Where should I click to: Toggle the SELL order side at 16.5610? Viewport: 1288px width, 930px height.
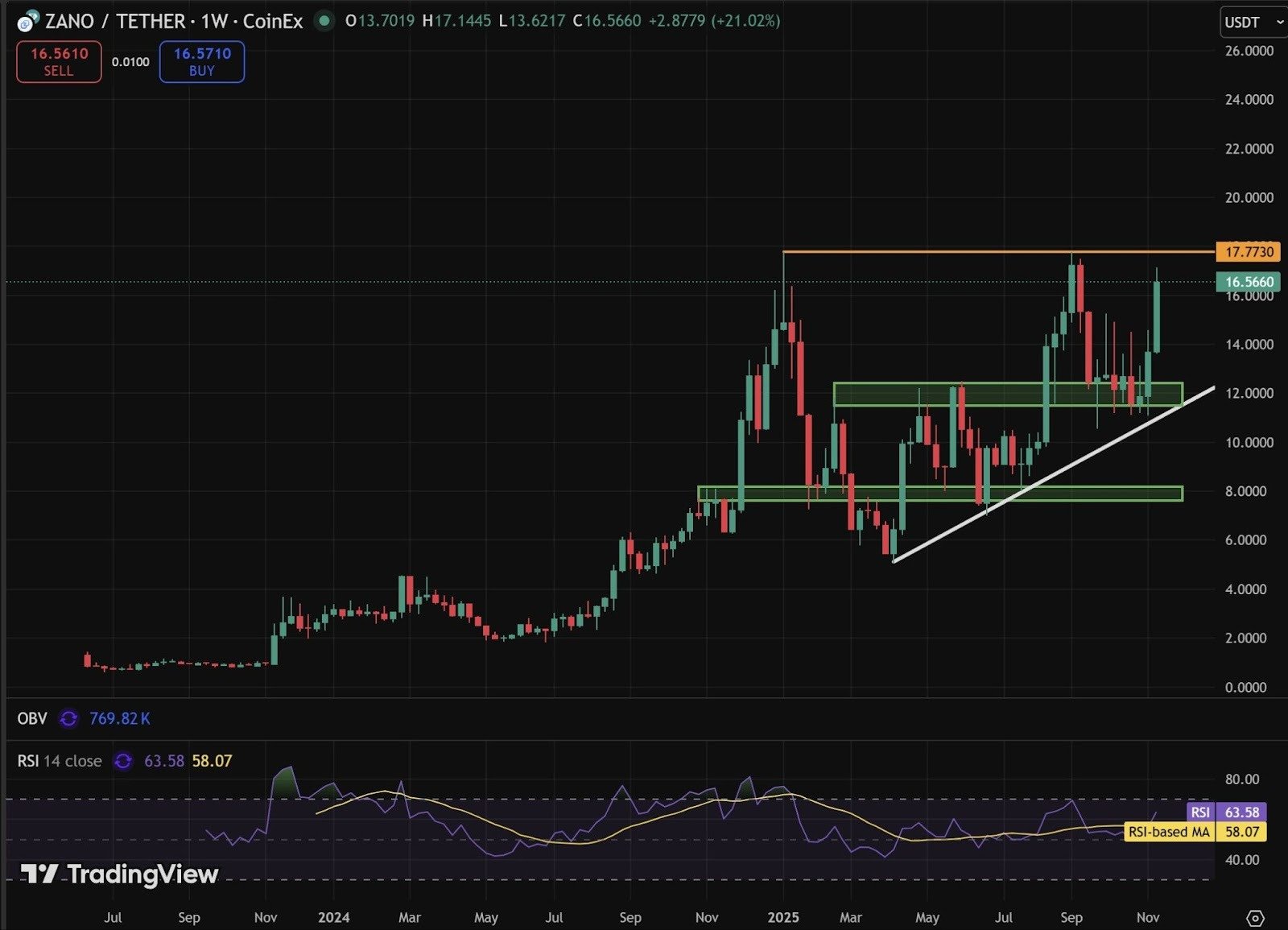57,61
